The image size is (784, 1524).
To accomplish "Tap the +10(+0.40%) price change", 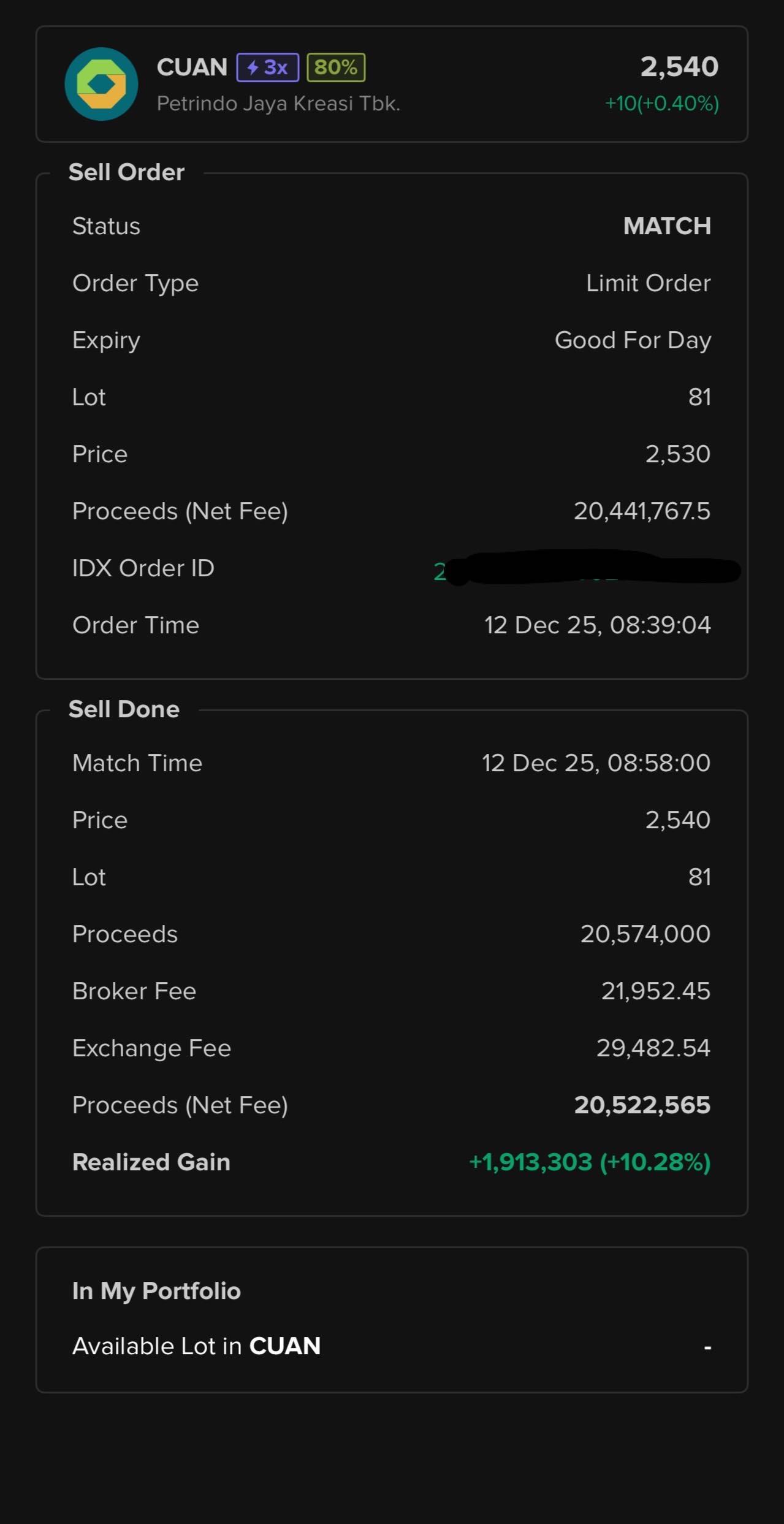I will point(661,104).
